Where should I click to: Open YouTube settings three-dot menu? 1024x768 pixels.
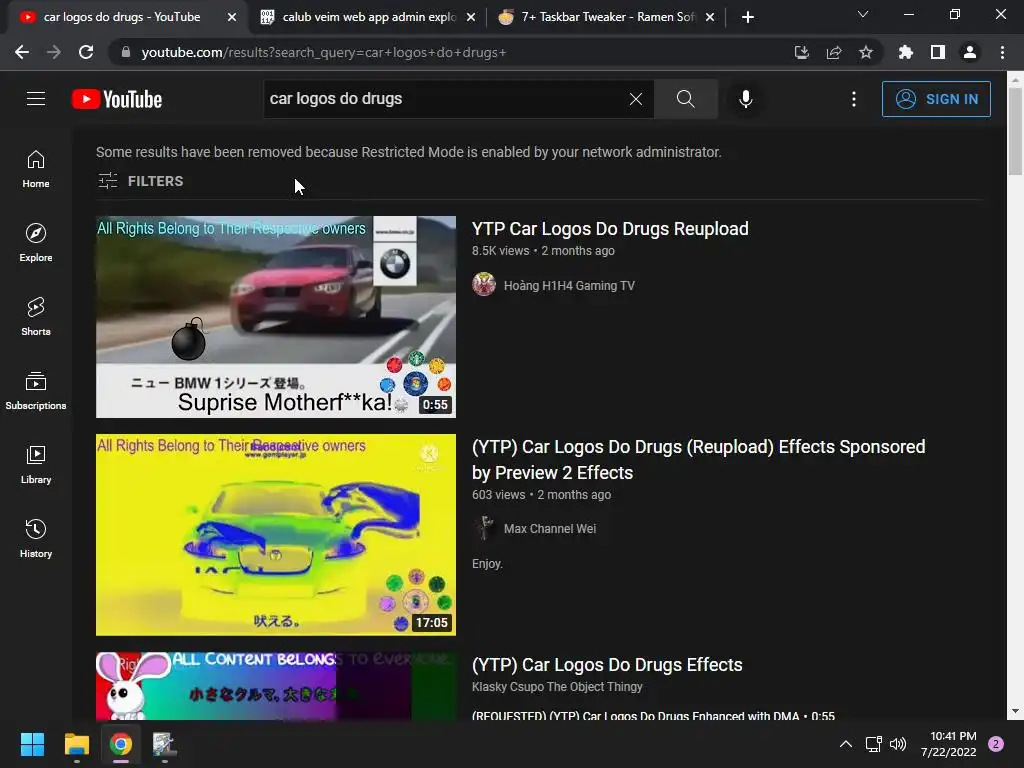point(853,99)
